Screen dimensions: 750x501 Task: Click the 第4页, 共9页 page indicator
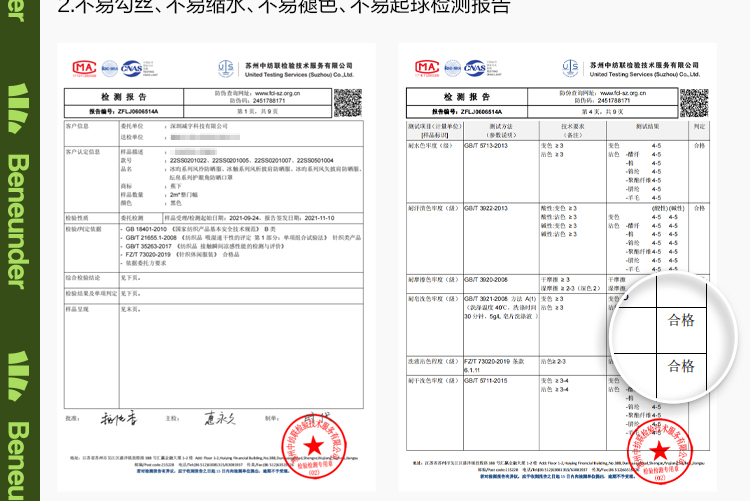(602, 111)
